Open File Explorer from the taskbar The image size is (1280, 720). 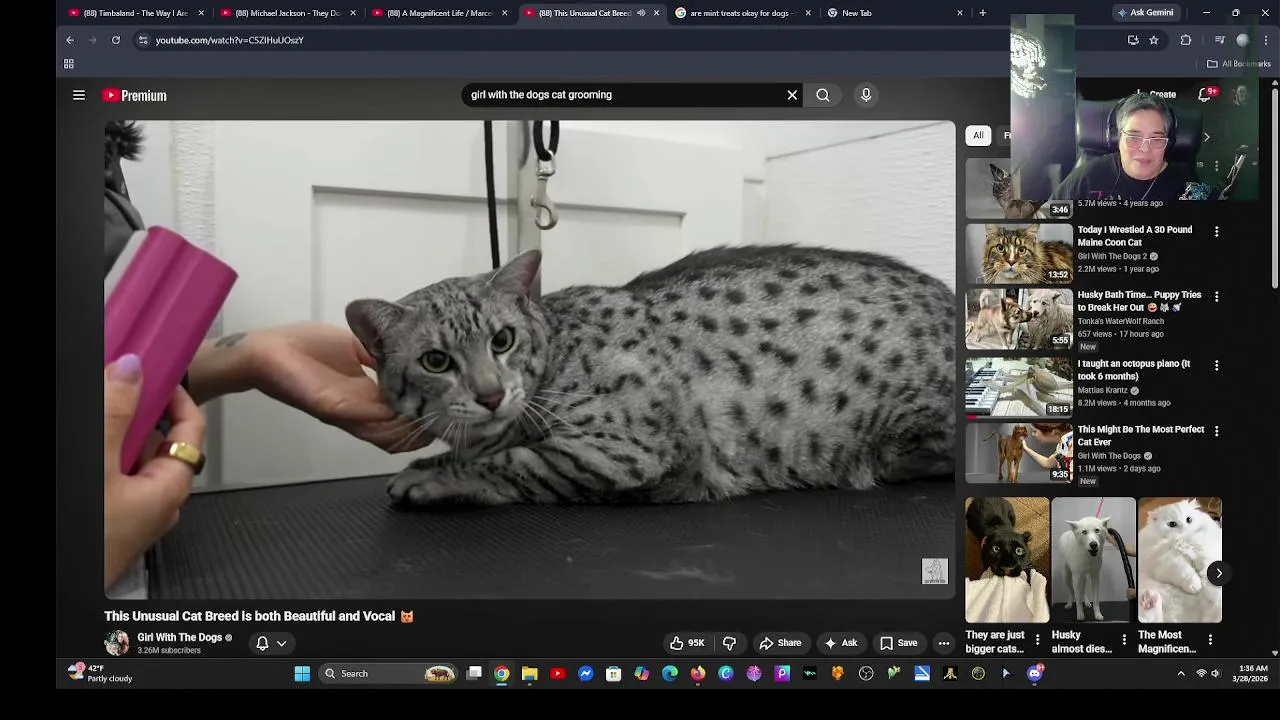point(530,674)
